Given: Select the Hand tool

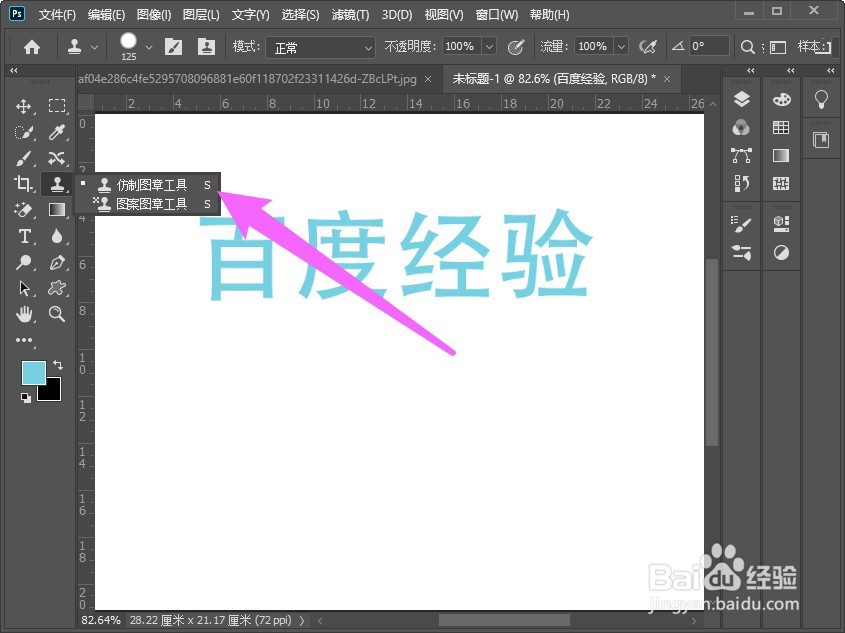Looking at the screenshot, I should point(24,314).
